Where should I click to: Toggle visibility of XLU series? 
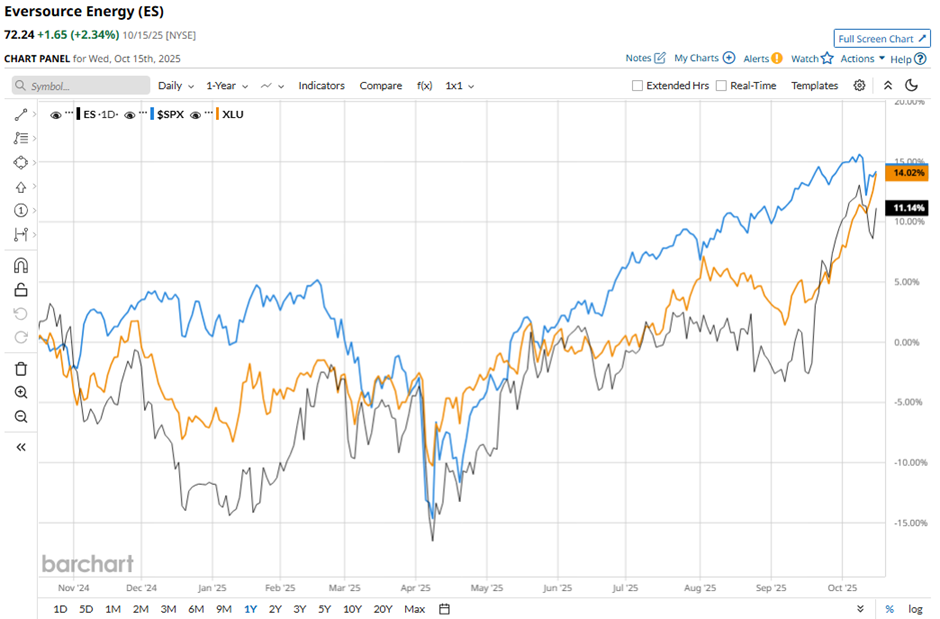click(x=195, y=114)
